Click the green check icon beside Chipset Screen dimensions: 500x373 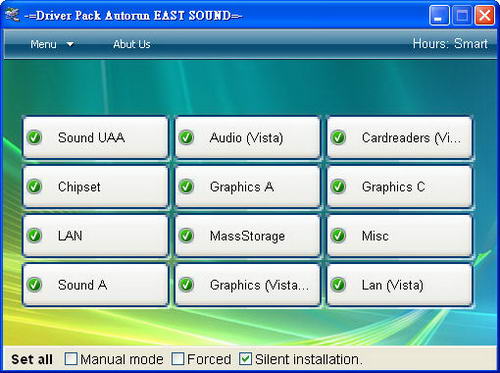[x=34, y=186]
